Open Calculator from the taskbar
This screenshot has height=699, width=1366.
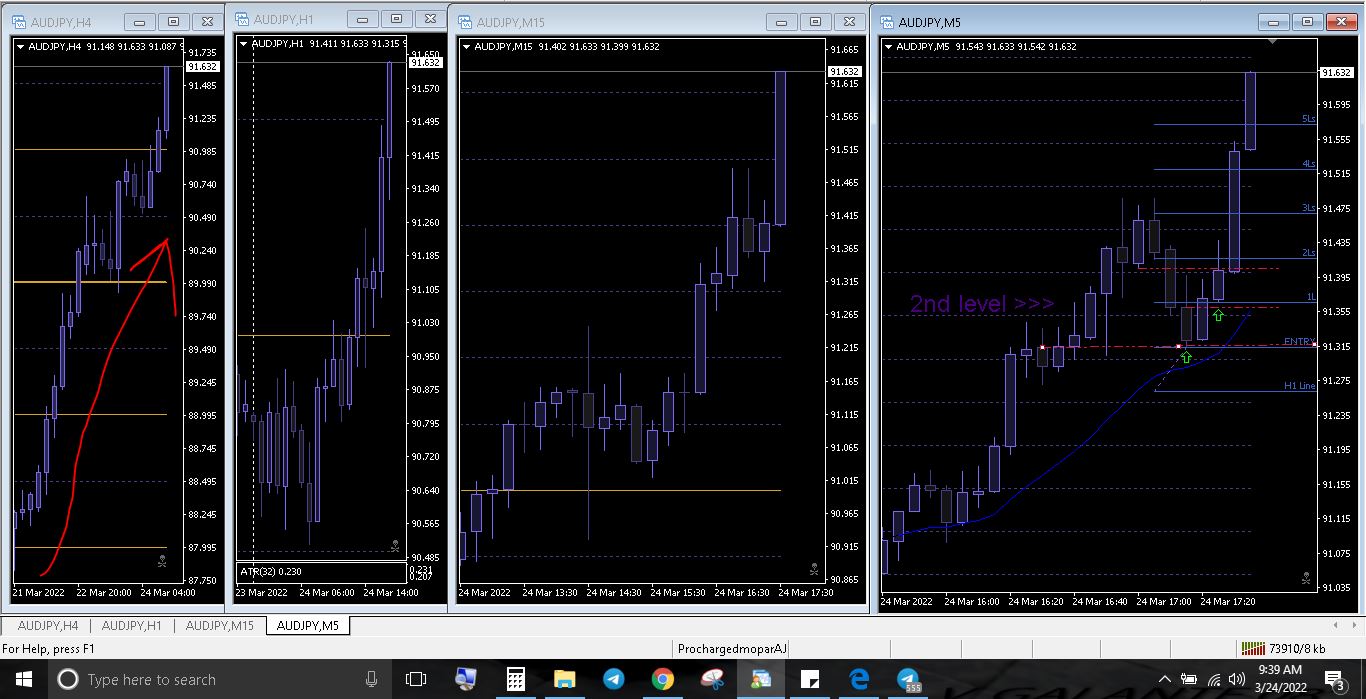coord(516,679)
